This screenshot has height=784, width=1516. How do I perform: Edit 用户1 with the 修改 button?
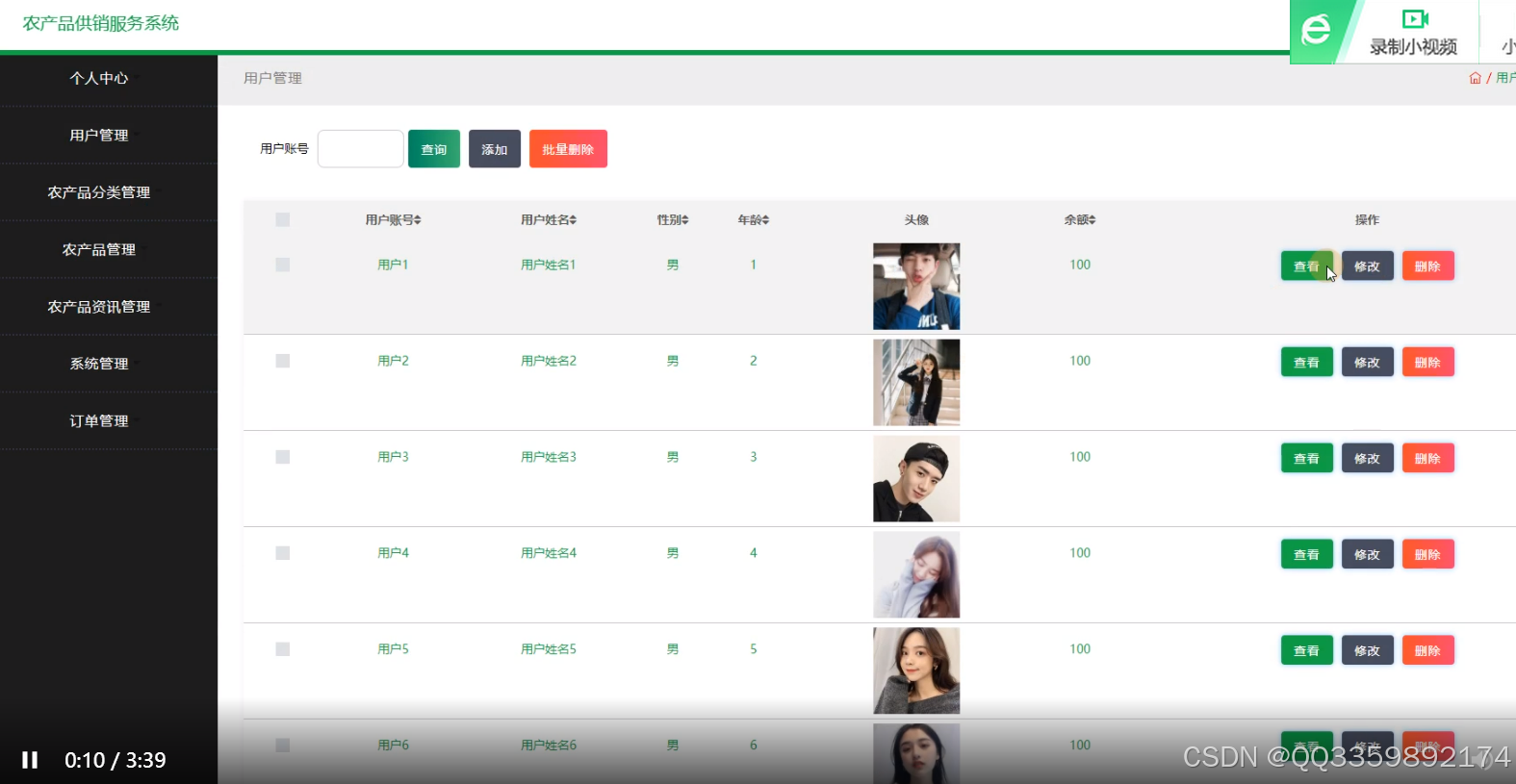click(1368, 266)
